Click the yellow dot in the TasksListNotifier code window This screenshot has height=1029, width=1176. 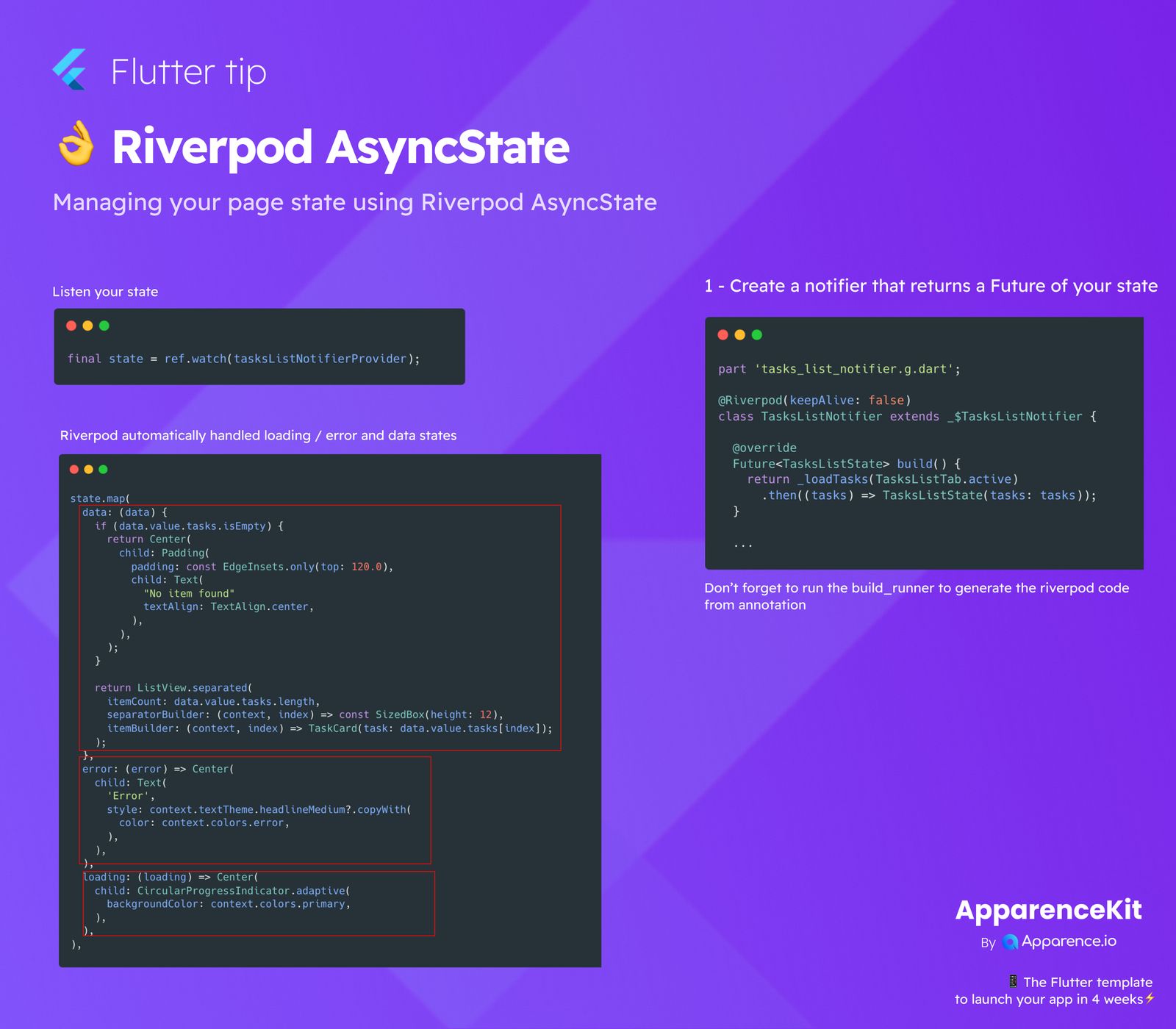point(740,335)
